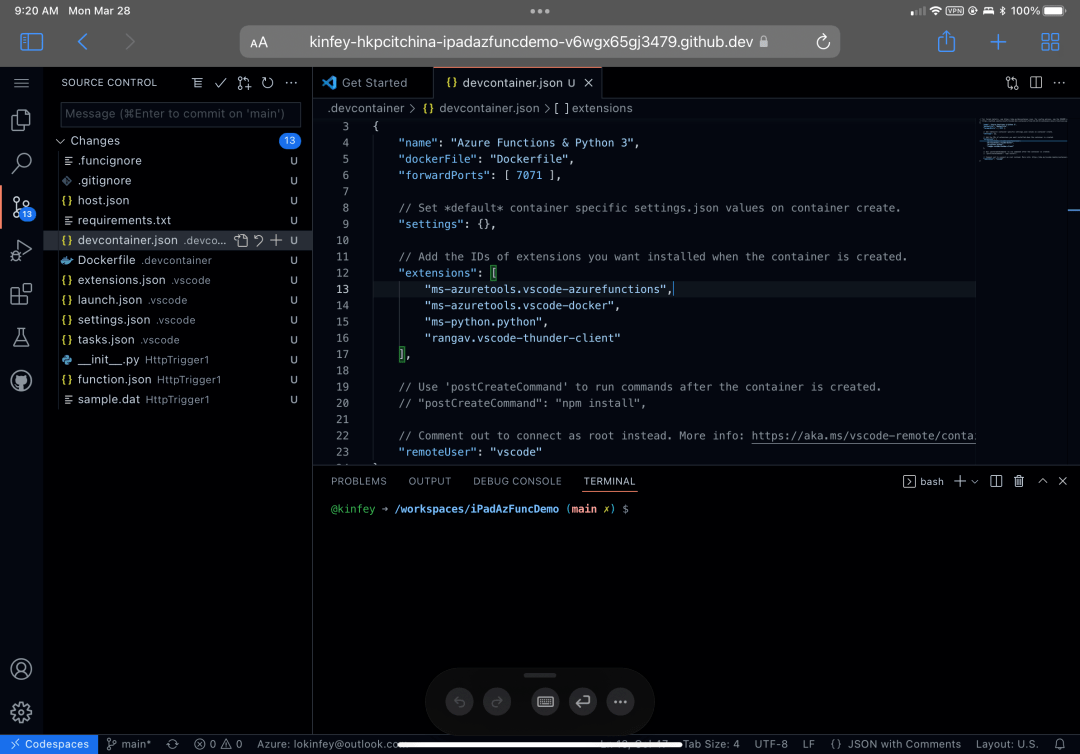1080x754 pixels.
Task: Open the aka.ms remote containers link
Action: point(862,436)
